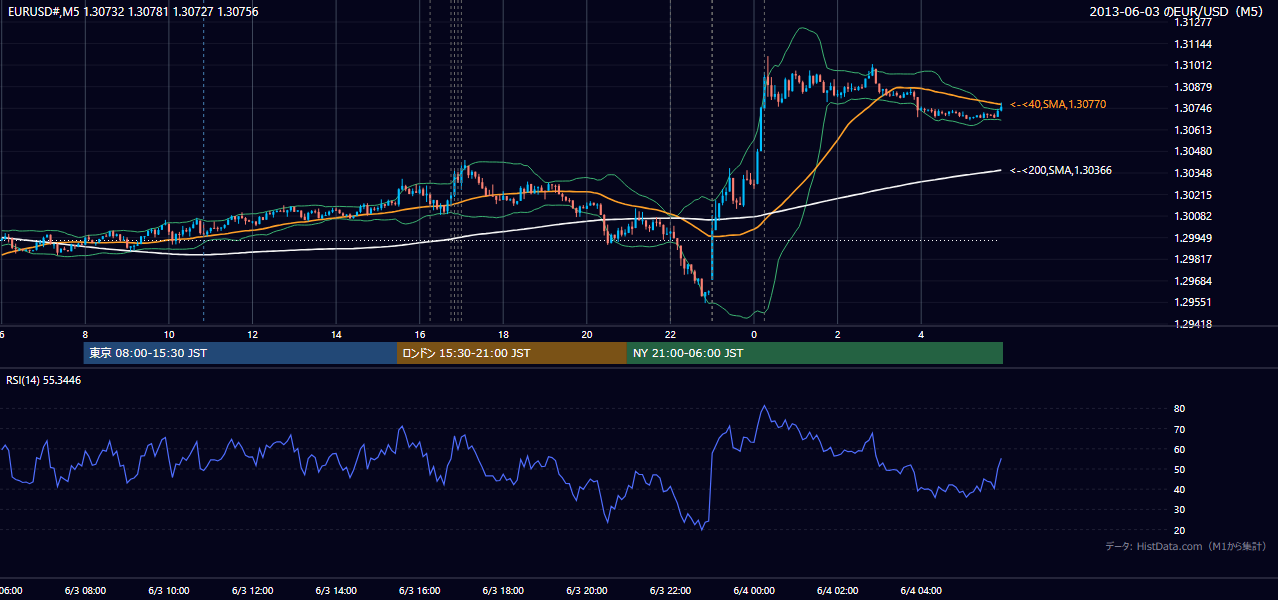Click the 6/3 22:00 time axis label

670,591
